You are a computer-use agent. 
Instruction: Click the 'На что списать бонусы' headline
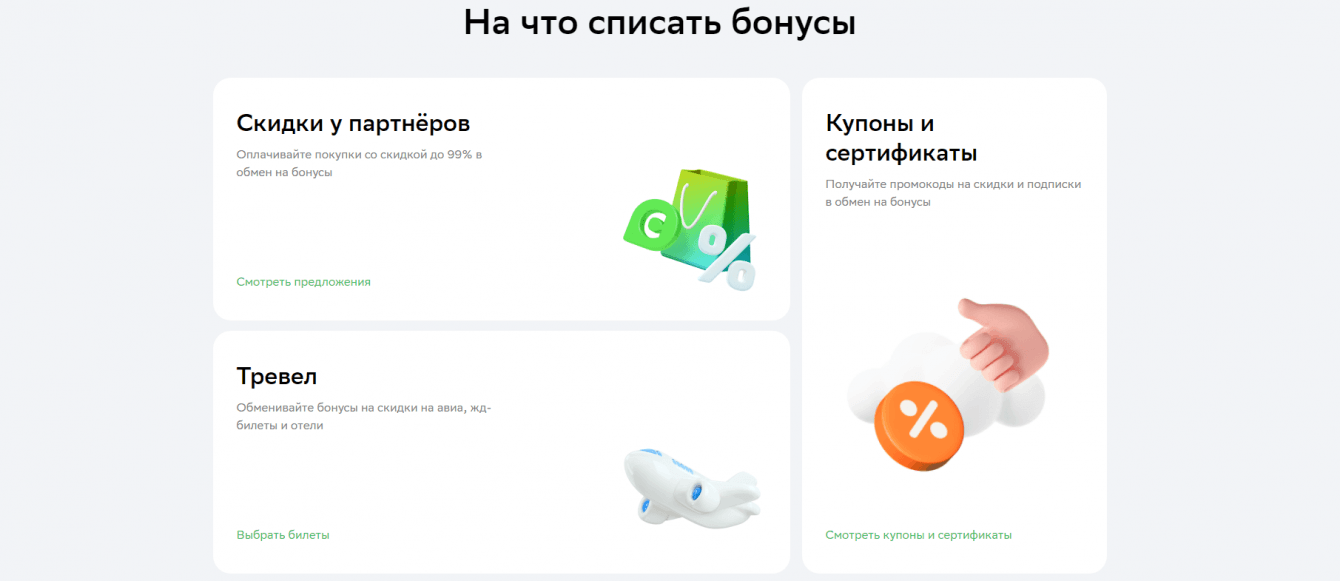pyautogui.click(x=659, y=22)
